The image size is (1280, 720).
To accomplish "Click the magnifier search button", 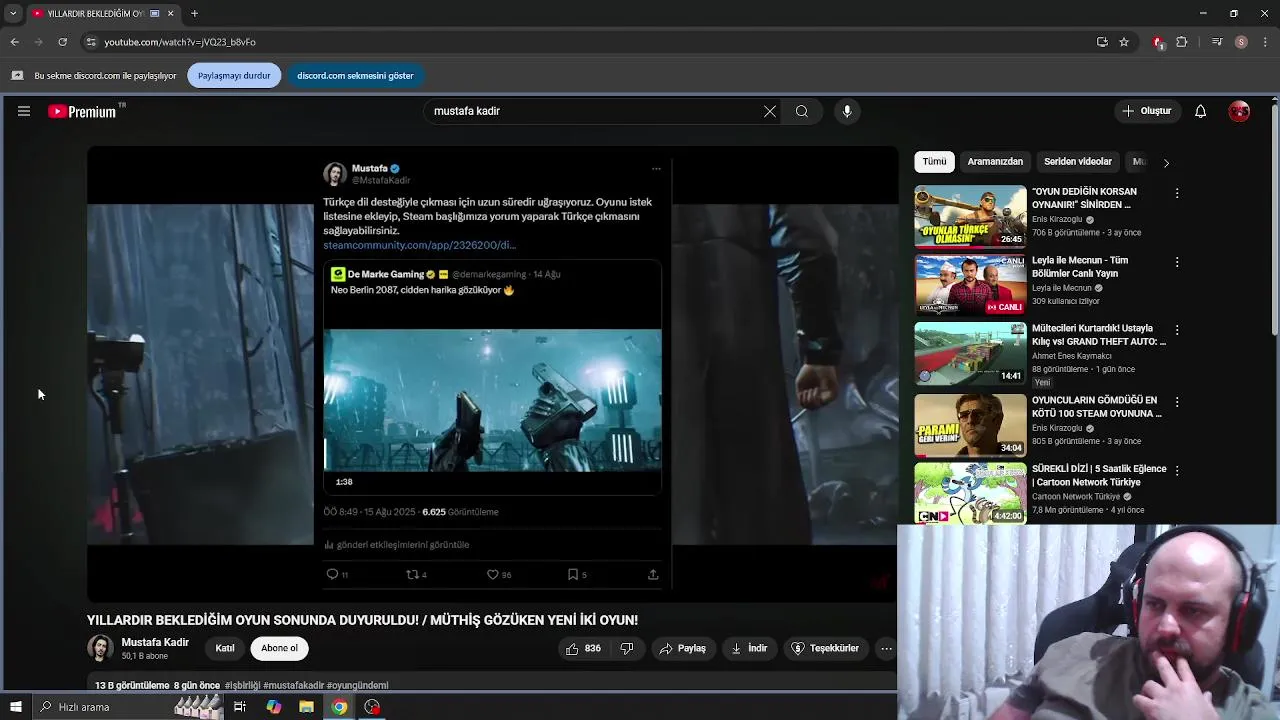I will pyautogui.click(x=802, y=111).
